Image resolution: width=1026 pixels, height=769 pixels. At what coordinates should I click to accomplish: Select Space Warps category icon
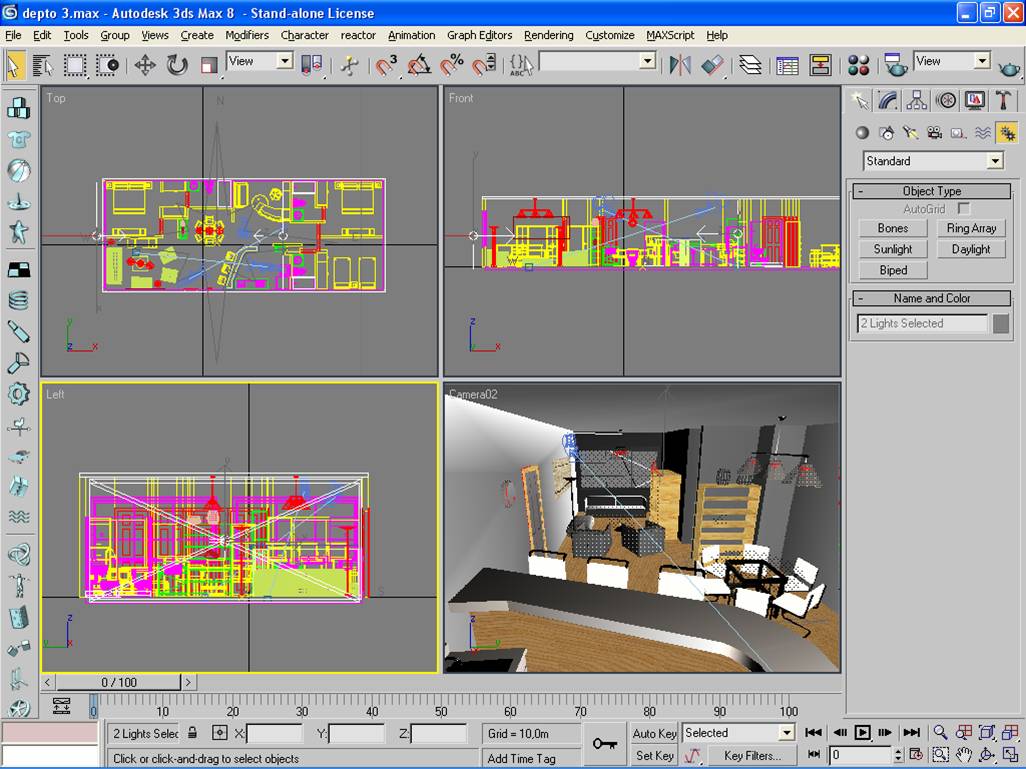pyautogui.click(x=982, y=133)
